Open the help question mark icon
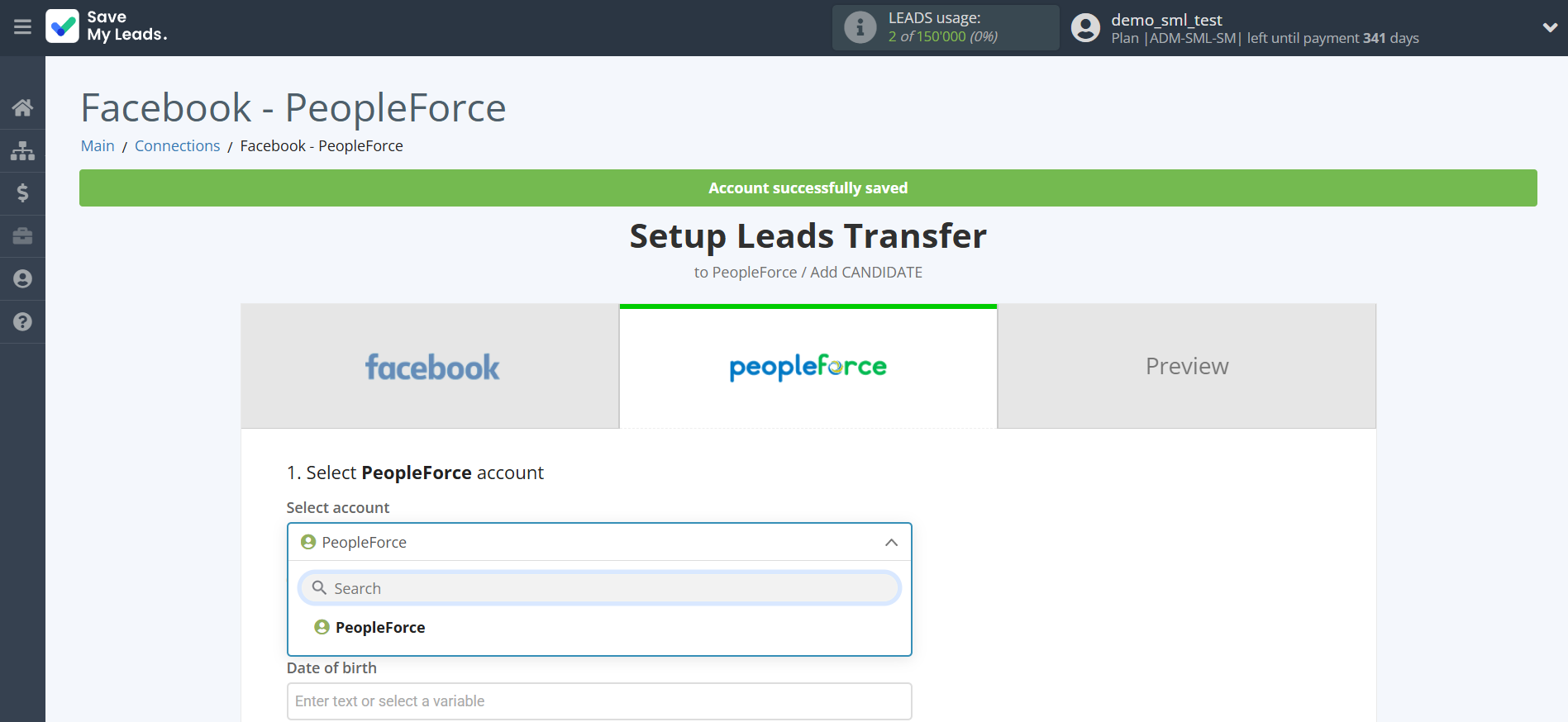The height and width of the screenshot is (722, 1568). tap(22, 322)
